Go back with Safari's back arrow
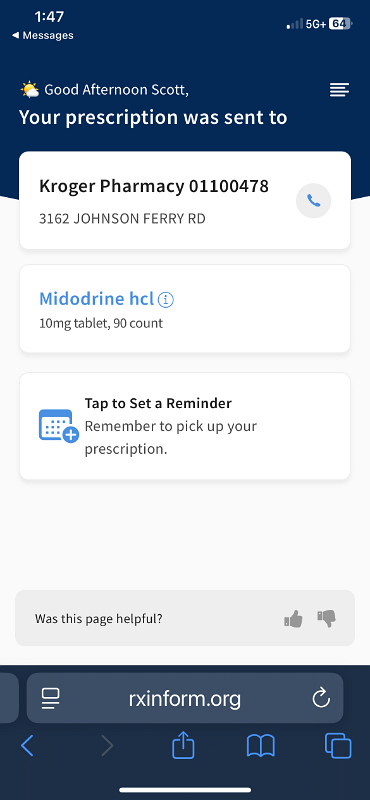Image resolution: width=370 pixels, height=800 pixels. [x=28, y=746]
